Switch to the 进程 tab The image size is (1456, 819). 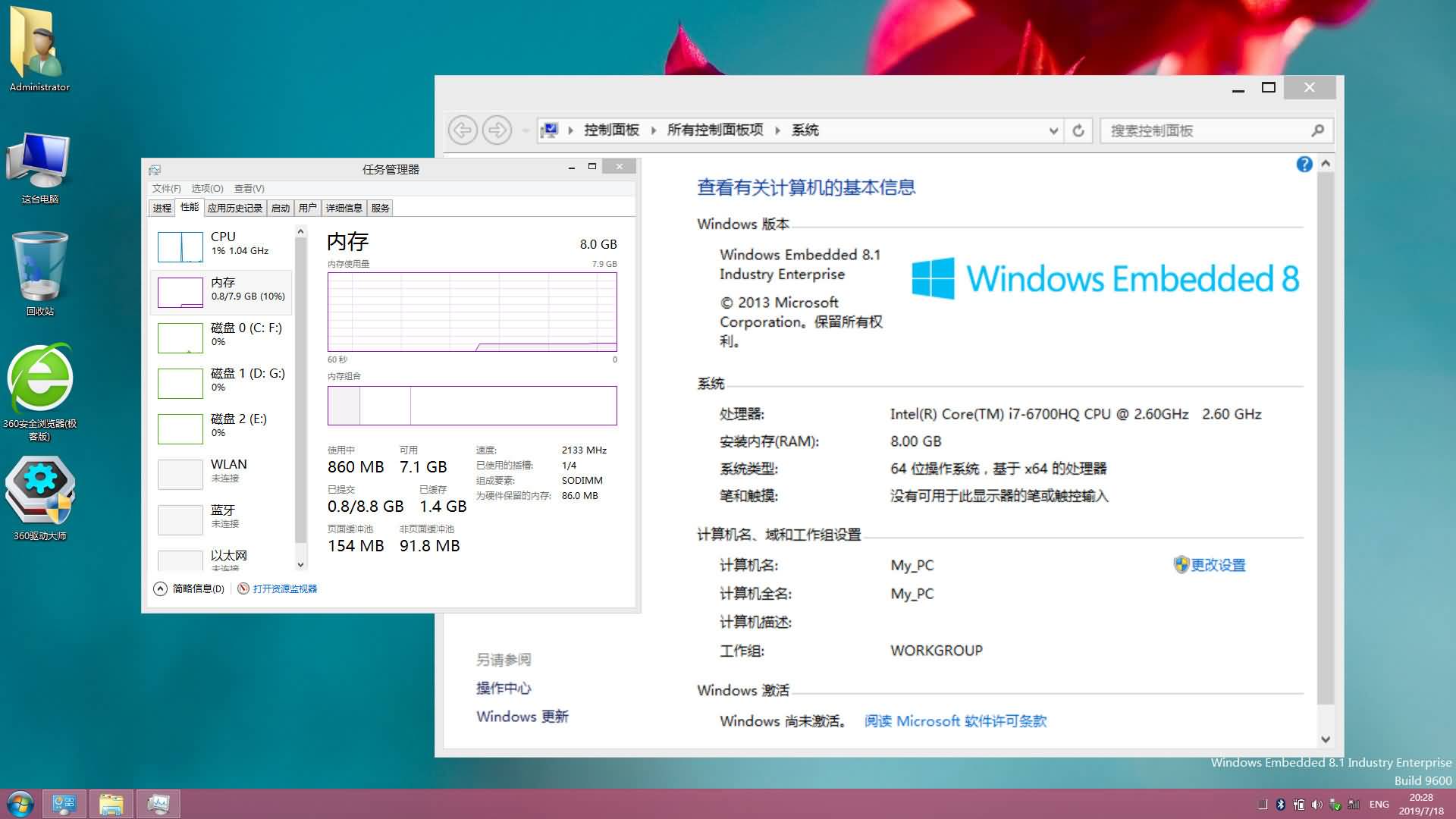(x=162, y=208)
